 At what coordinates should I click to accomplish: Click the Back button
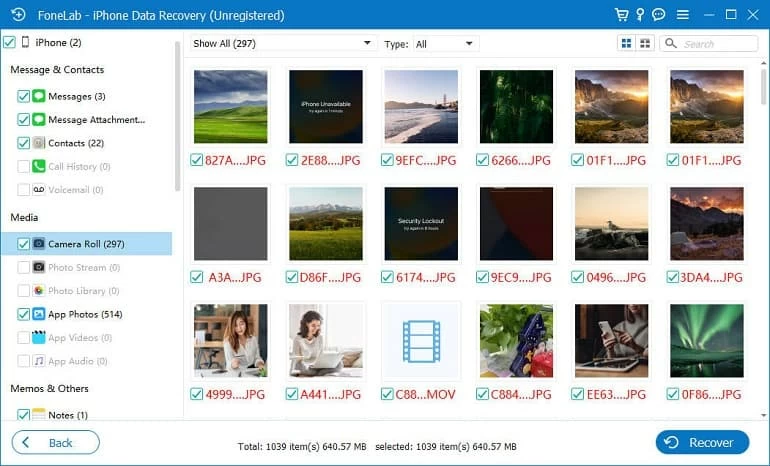[56, 442]
